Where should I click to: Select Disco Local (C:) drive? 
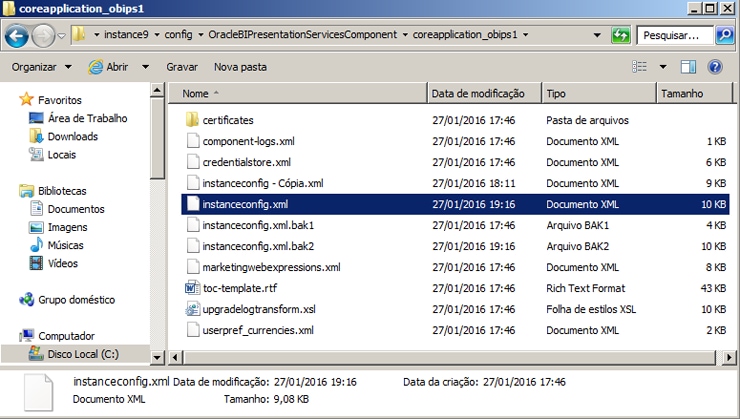tap(83, 354)
